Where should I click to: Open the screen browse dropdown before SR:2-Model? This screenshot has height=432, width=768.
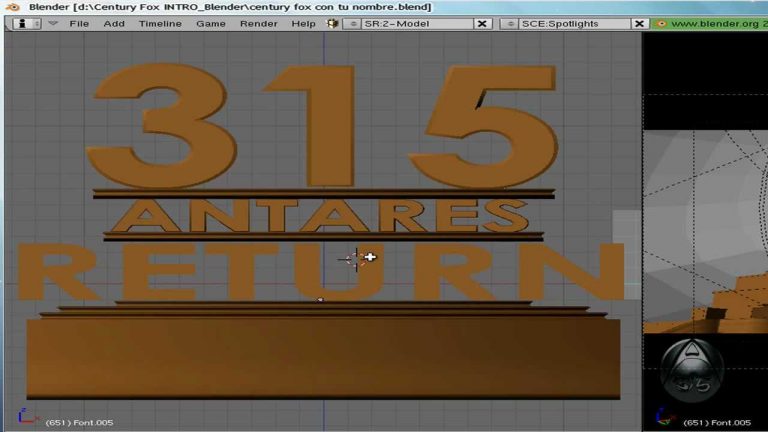point(352,24)
